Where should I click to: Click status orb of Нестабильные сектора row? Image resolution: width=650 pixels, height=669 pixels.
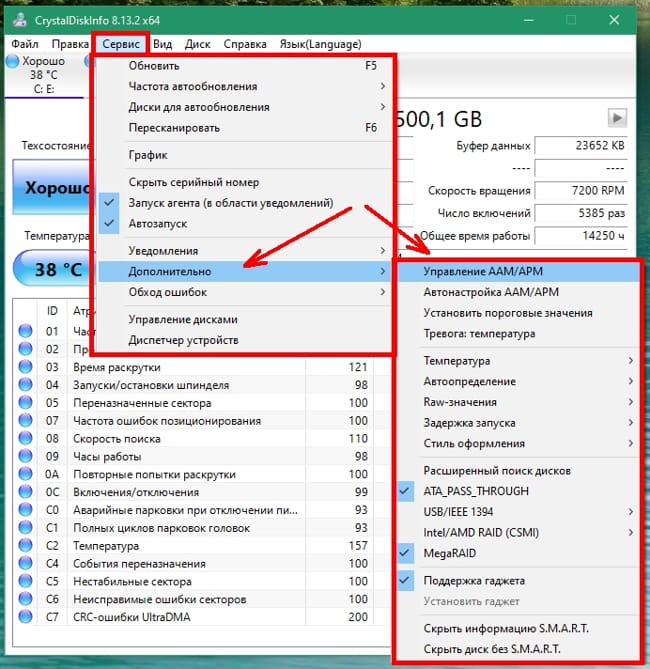[x=26, y=581]
